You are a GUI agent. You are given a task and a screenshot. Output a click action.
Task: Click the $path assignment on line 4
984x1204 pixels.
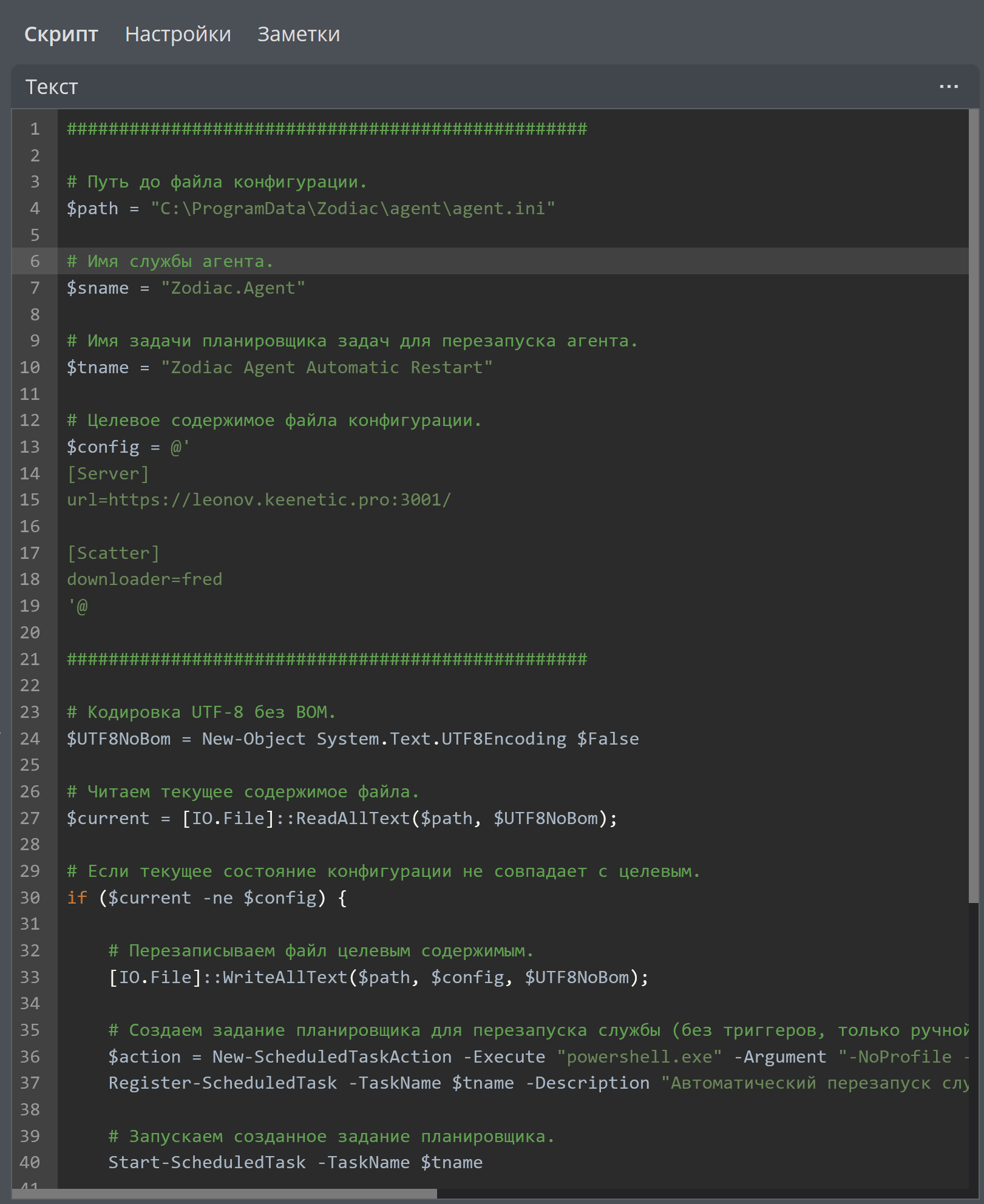point(311,209)
